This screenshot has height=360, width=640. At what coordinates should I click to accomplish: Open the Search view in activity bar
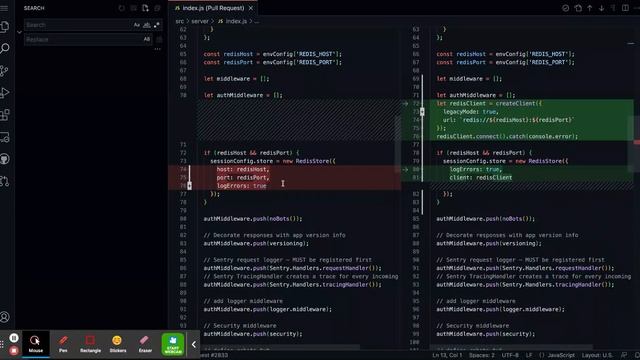(x=5, y=49)
